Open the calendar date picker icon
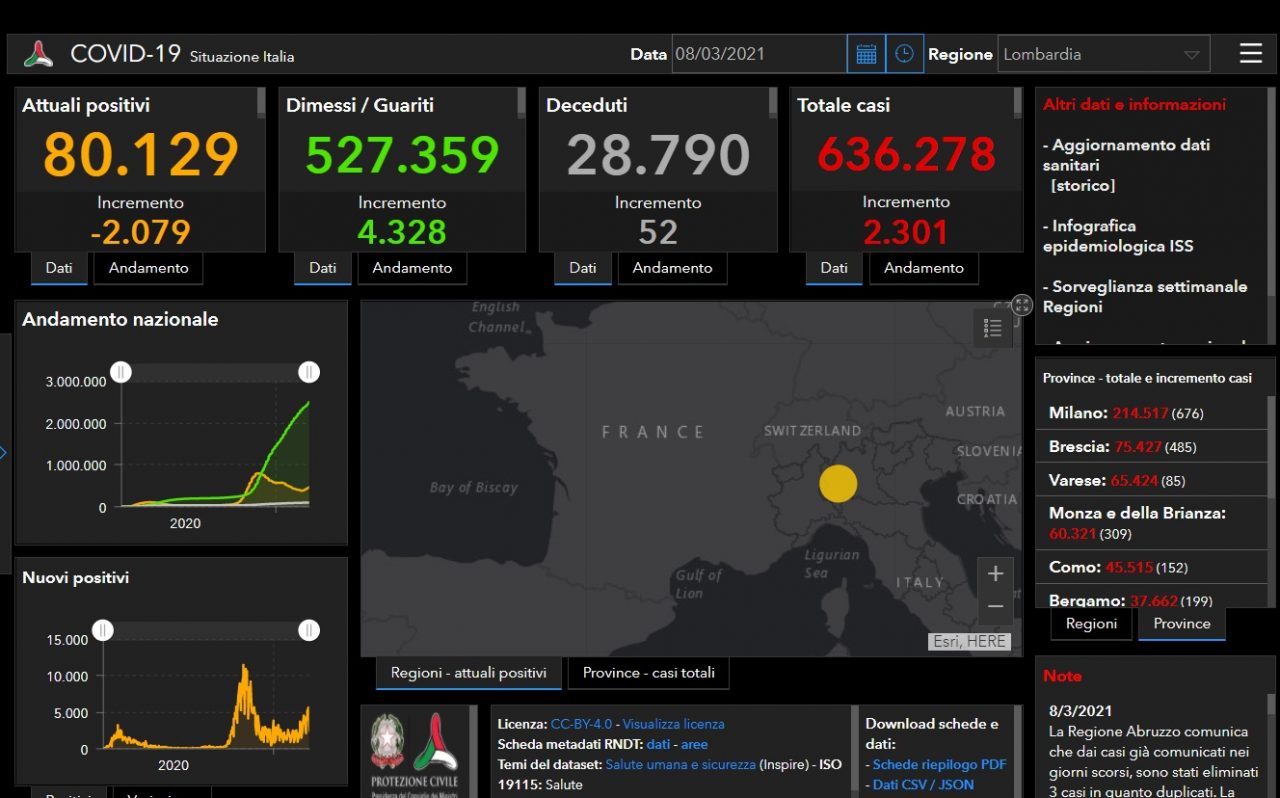The image size is (1280, 798). tap(866, 54)
